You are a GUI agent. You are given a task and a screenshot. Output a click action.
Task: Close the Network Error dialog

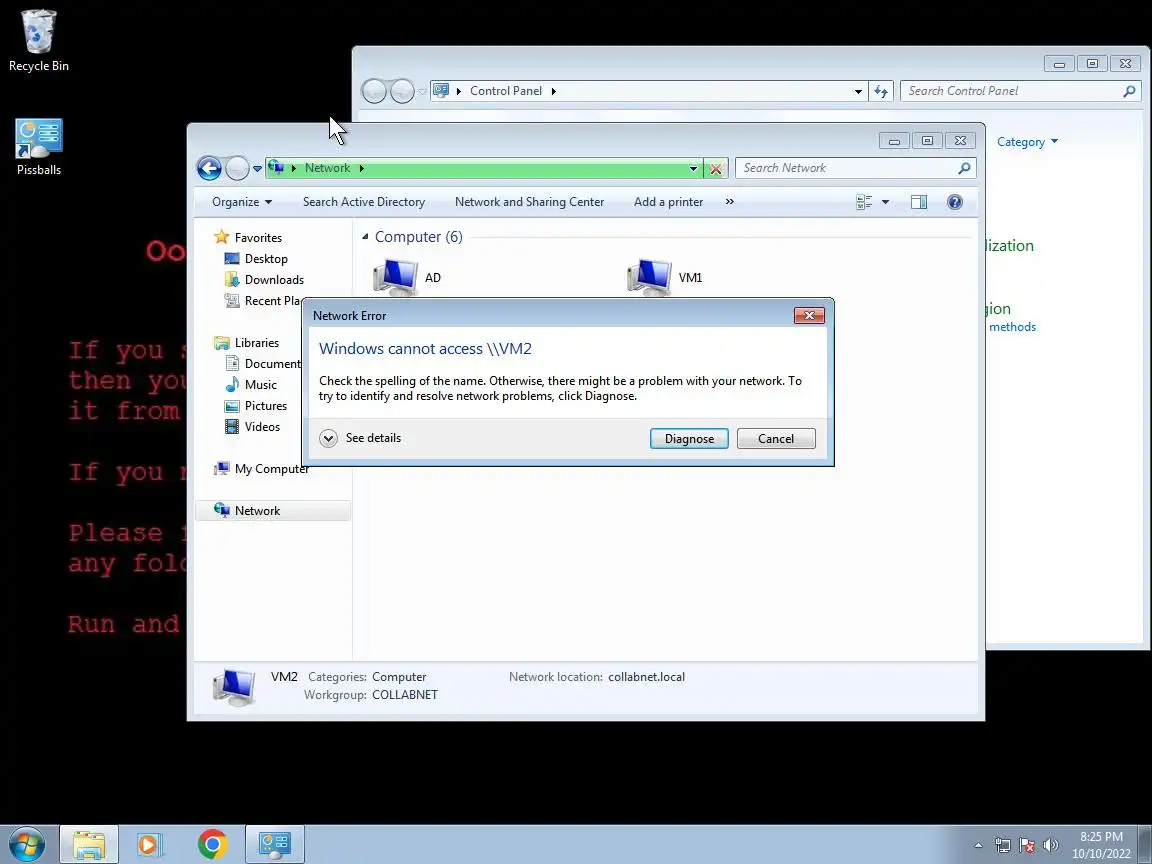pyautogui.click(x=809, y=315)
